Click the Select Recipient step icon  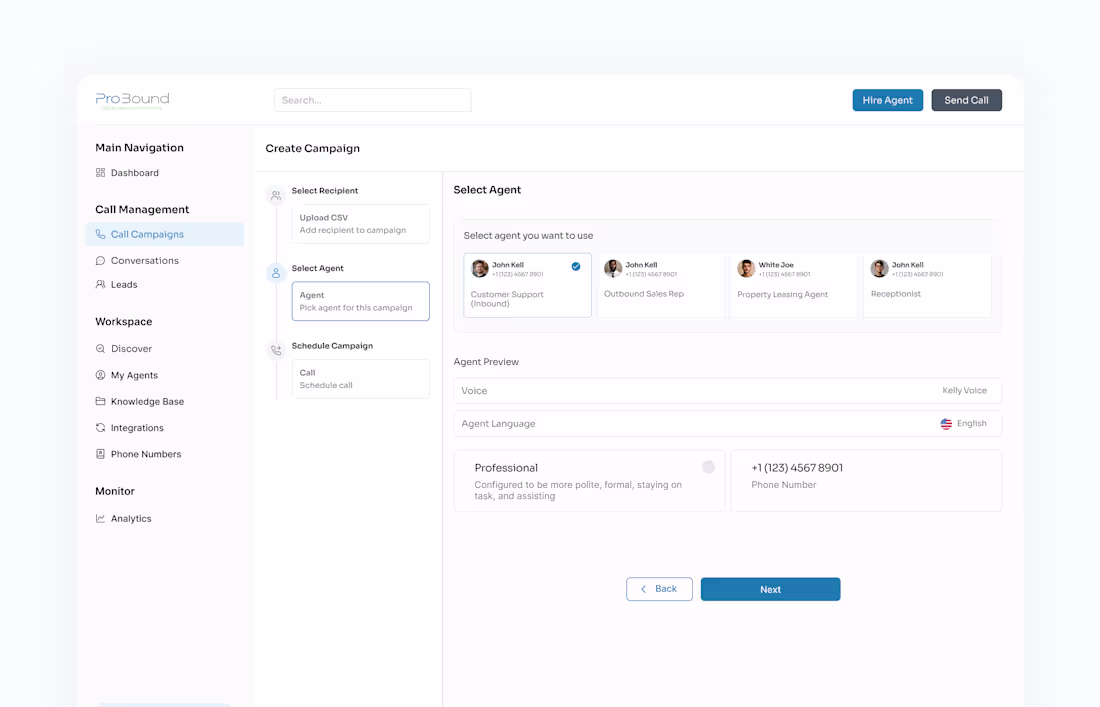[x=276, y=195]
